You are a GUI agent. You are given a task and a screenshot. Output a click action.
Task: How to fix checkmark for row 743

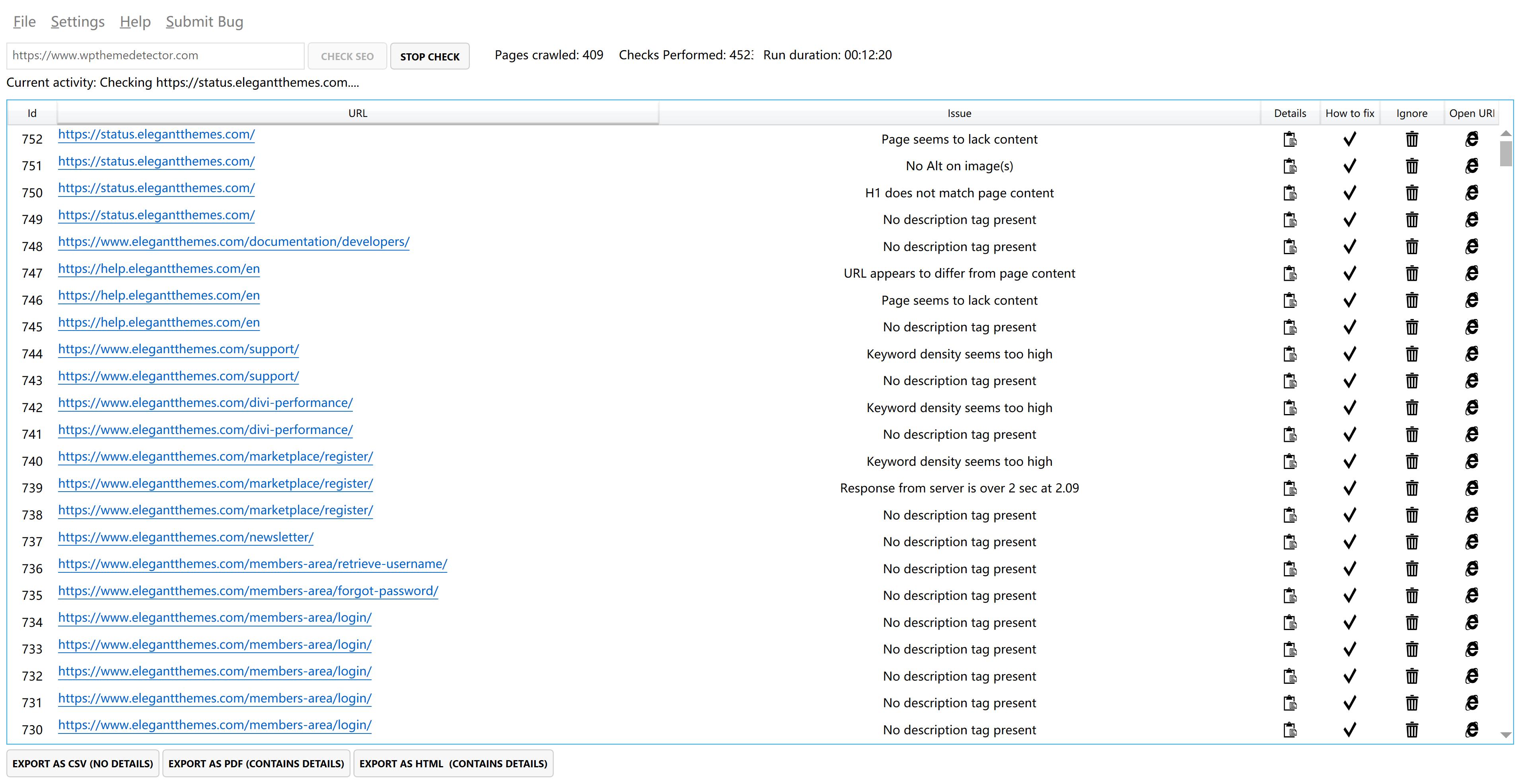[1349, 381]
